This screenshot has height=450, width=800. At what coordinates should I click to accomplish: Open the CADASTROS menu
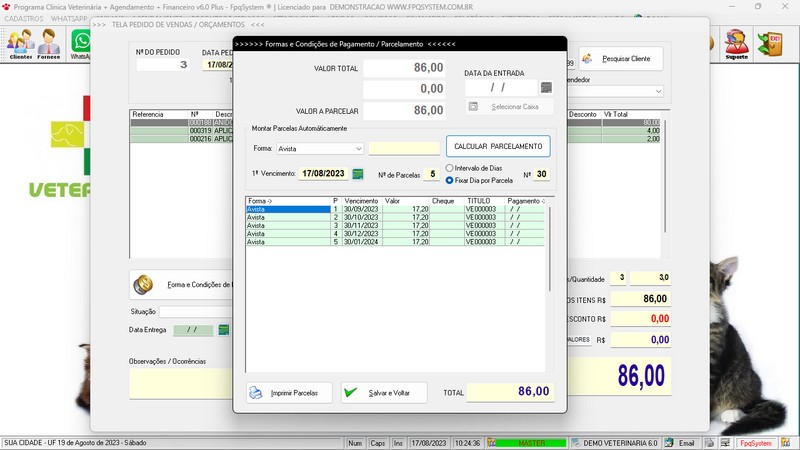click(24, 18)
